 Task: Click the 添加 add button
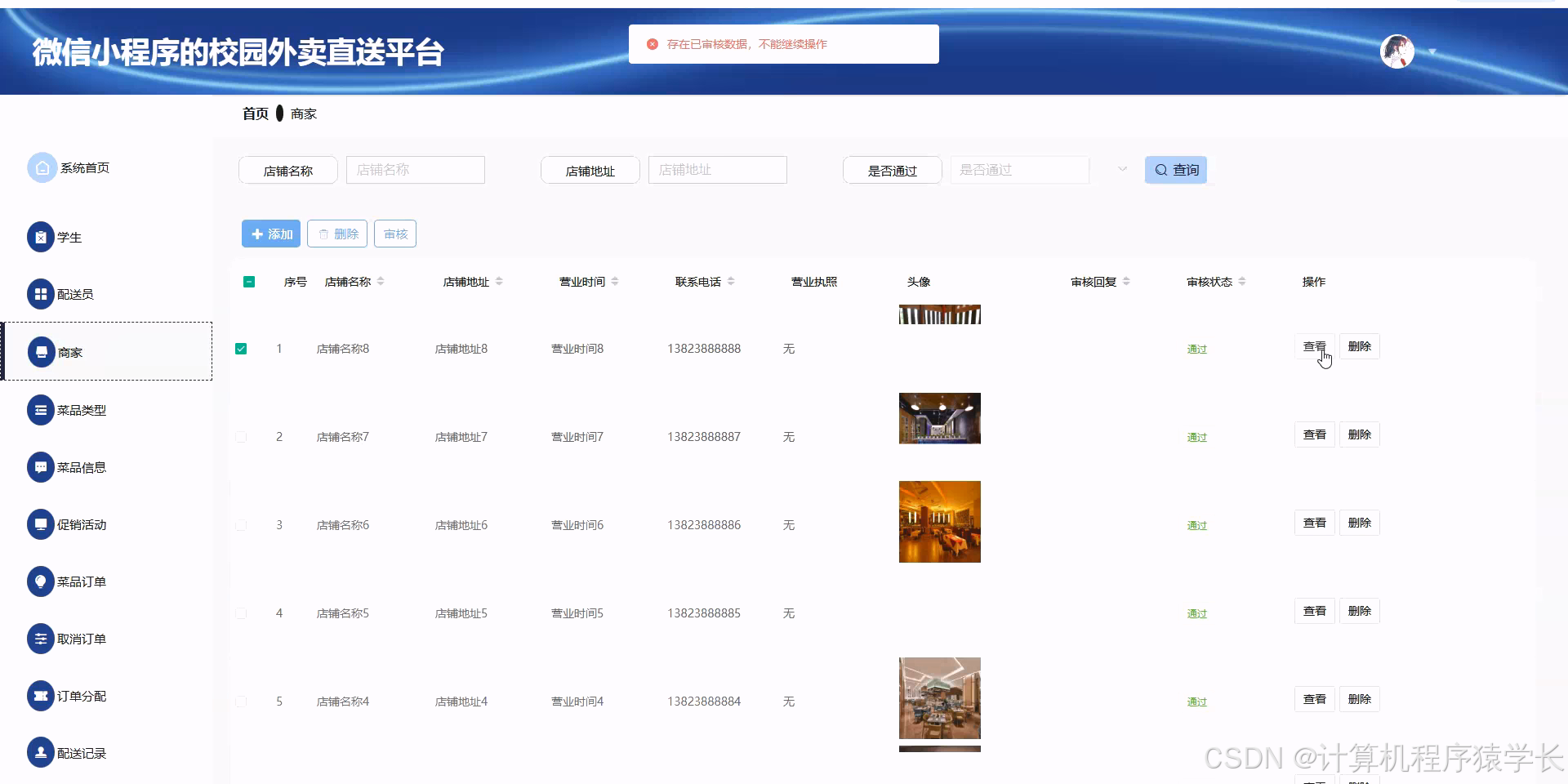tap(271, 234)
